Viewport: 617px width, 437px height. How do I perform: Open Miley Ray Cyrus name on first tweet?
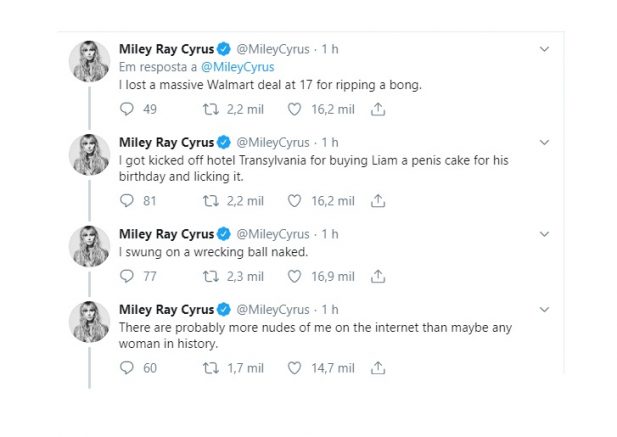[166, 49]
